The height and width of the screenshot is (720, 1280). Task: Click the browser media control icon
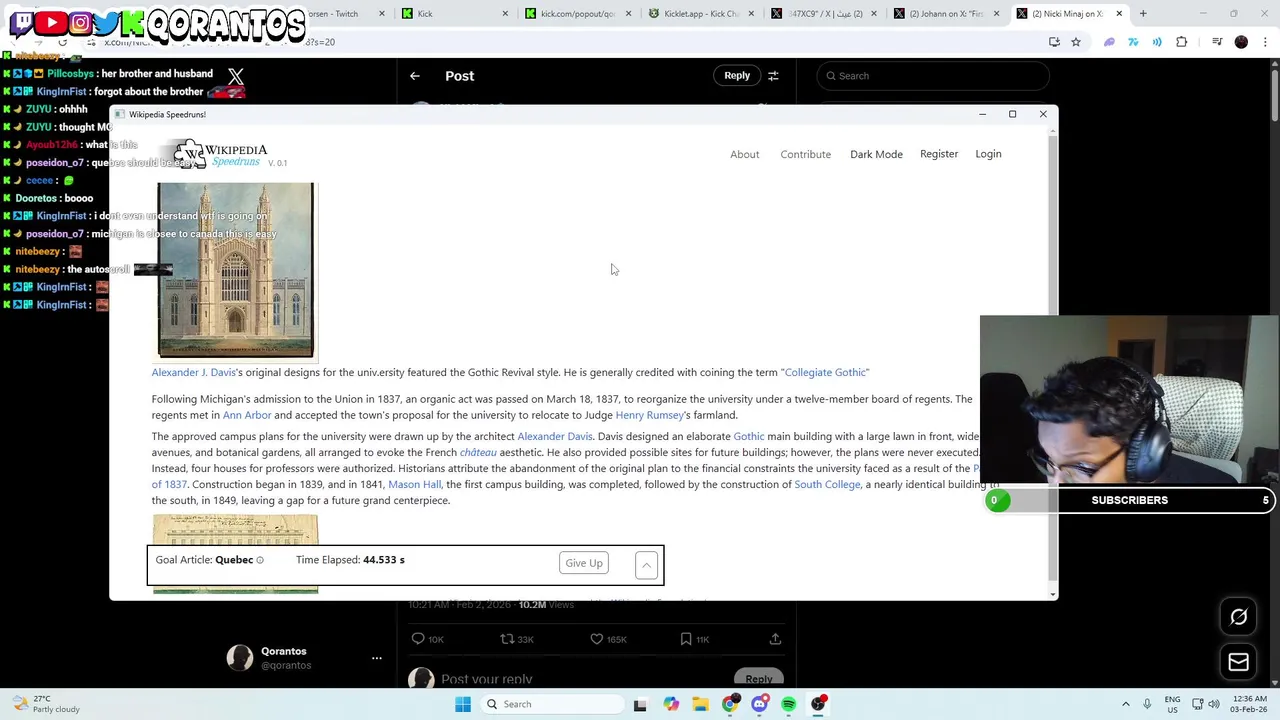pos(1217,42)
